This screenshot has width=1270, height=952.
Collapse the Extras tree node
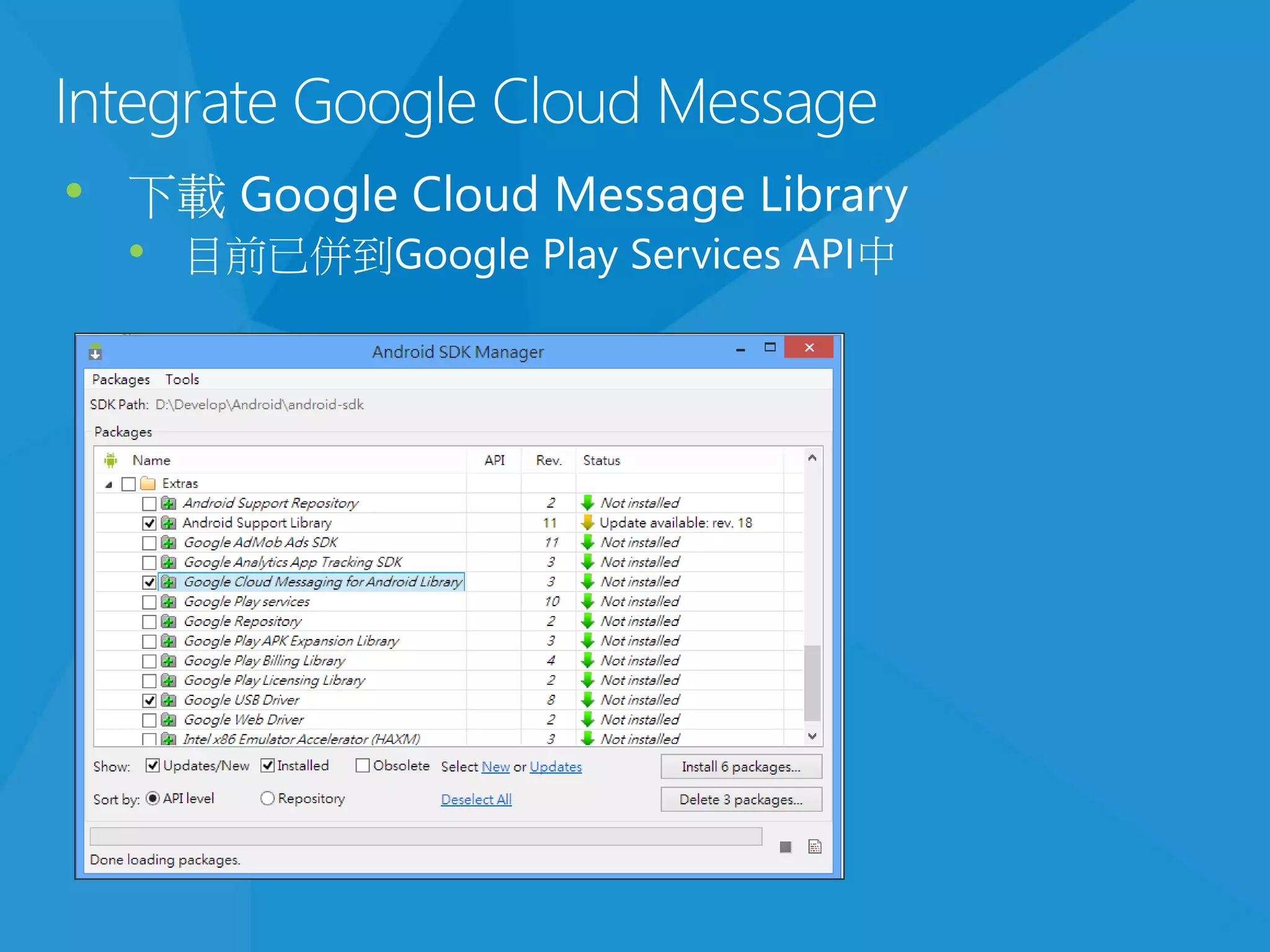click(x=109, y=484)
